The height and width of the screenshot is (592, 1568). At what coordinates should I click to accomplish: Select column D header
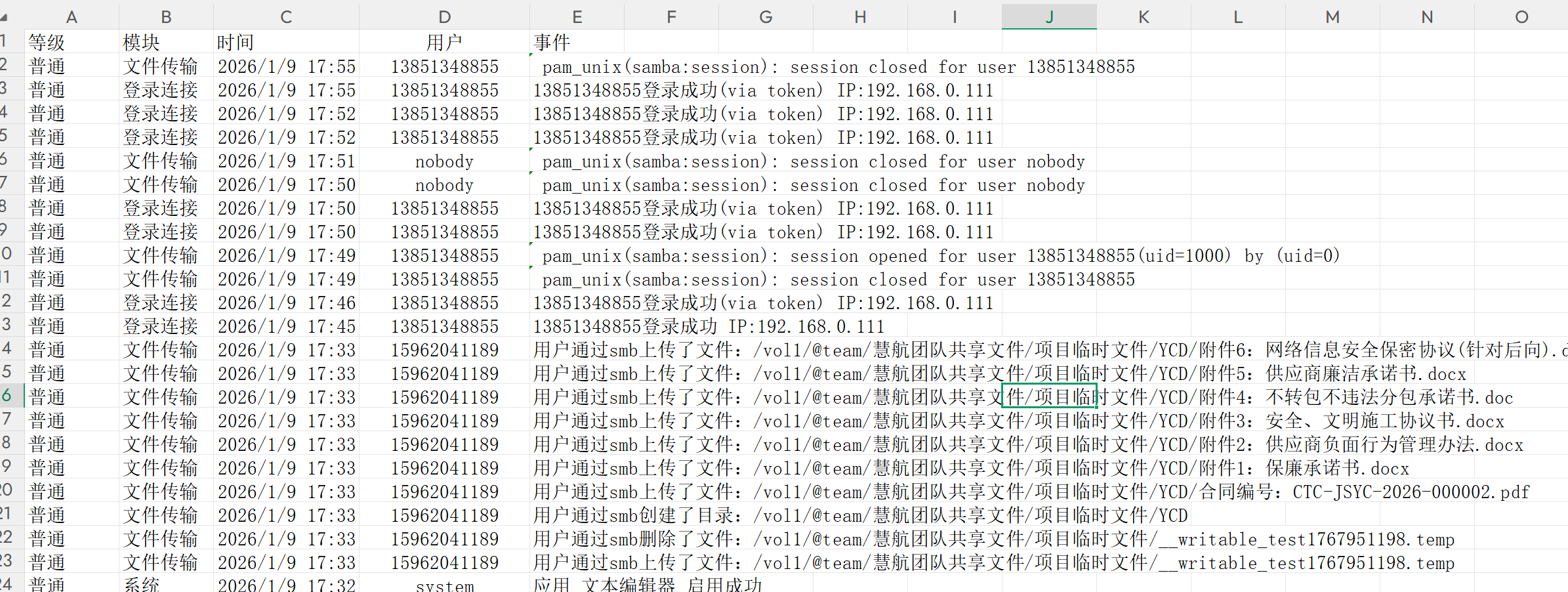[x=444, y=17]
